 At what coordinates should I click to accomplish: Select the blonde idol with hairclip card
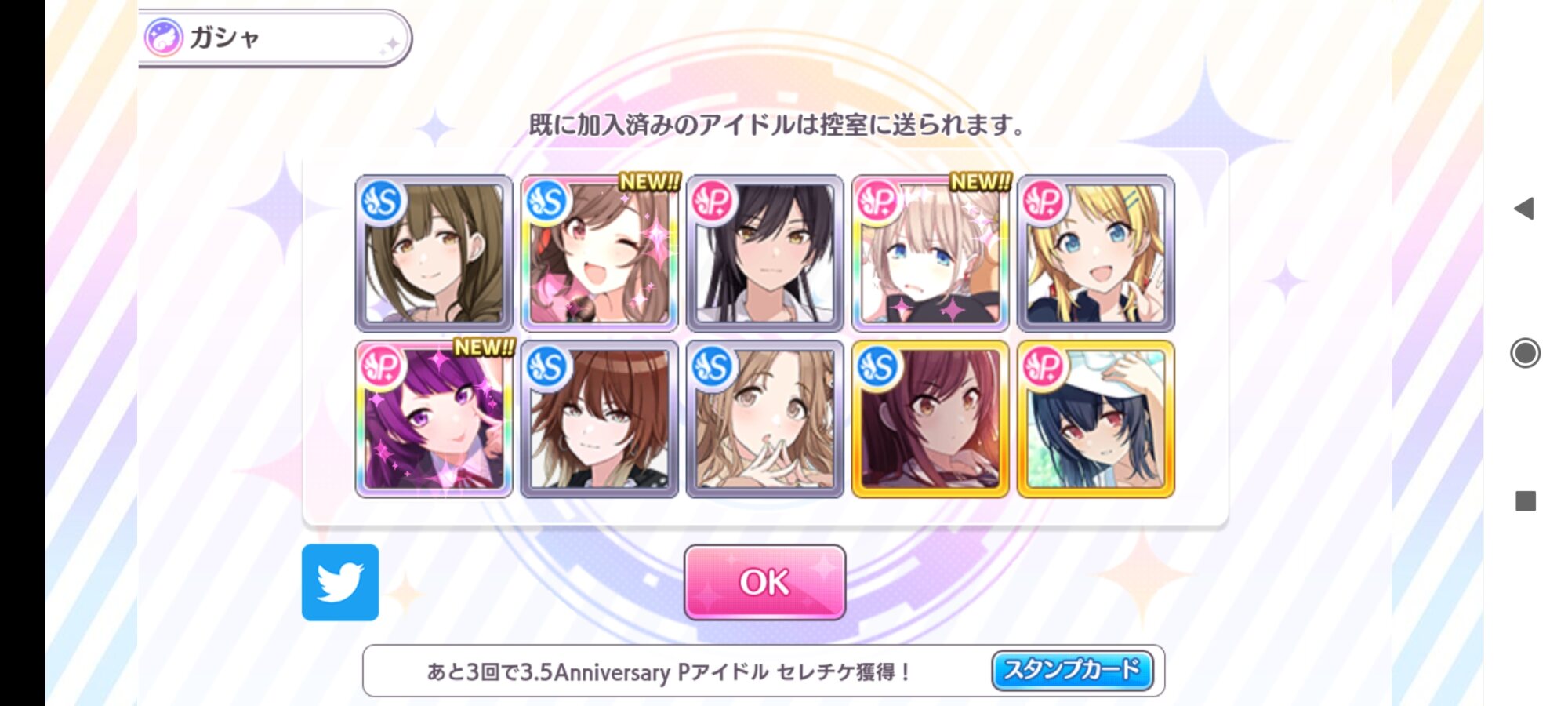point(1095,253)
